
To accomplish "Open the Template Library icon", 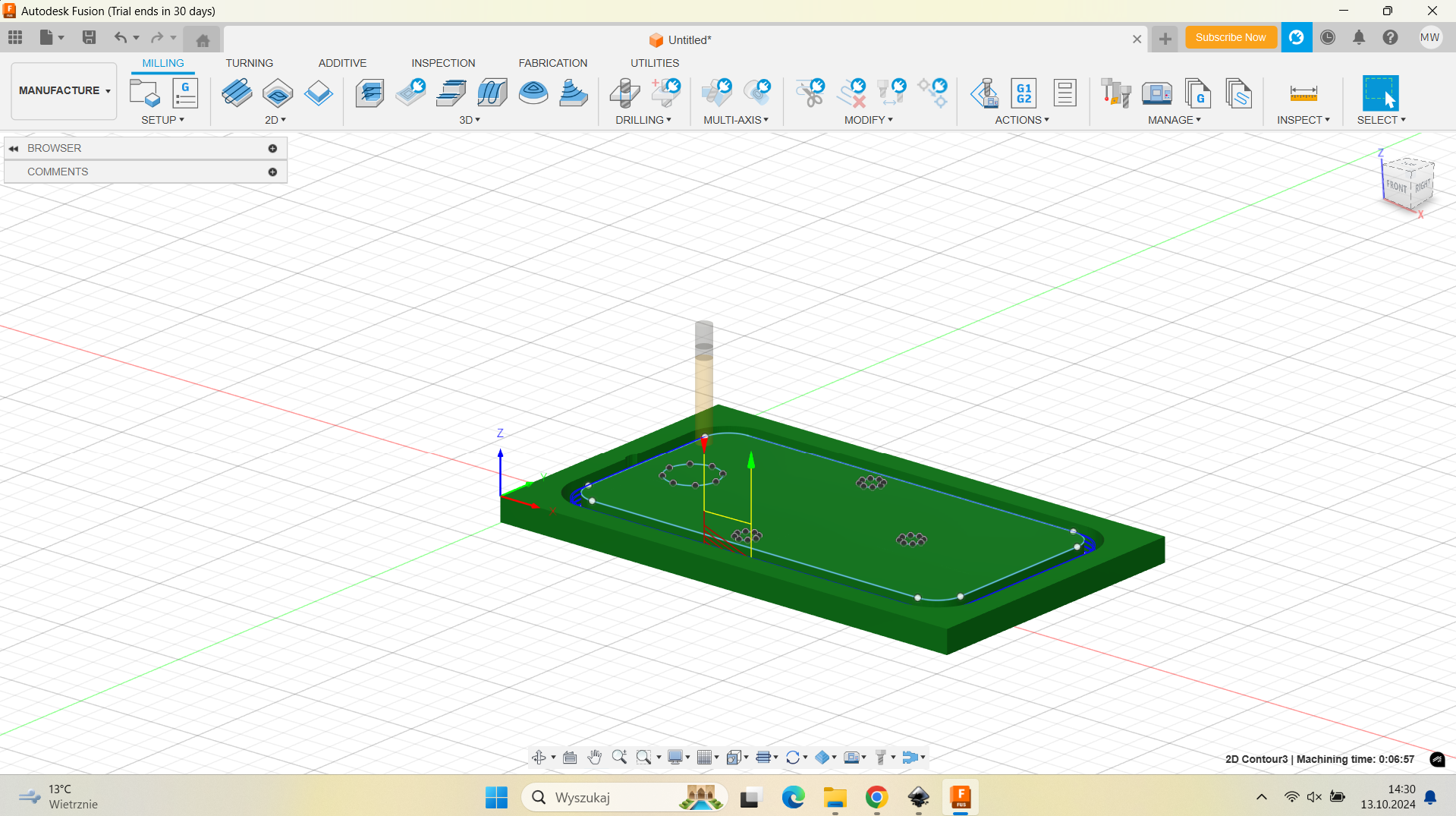I will (1239, 93).
